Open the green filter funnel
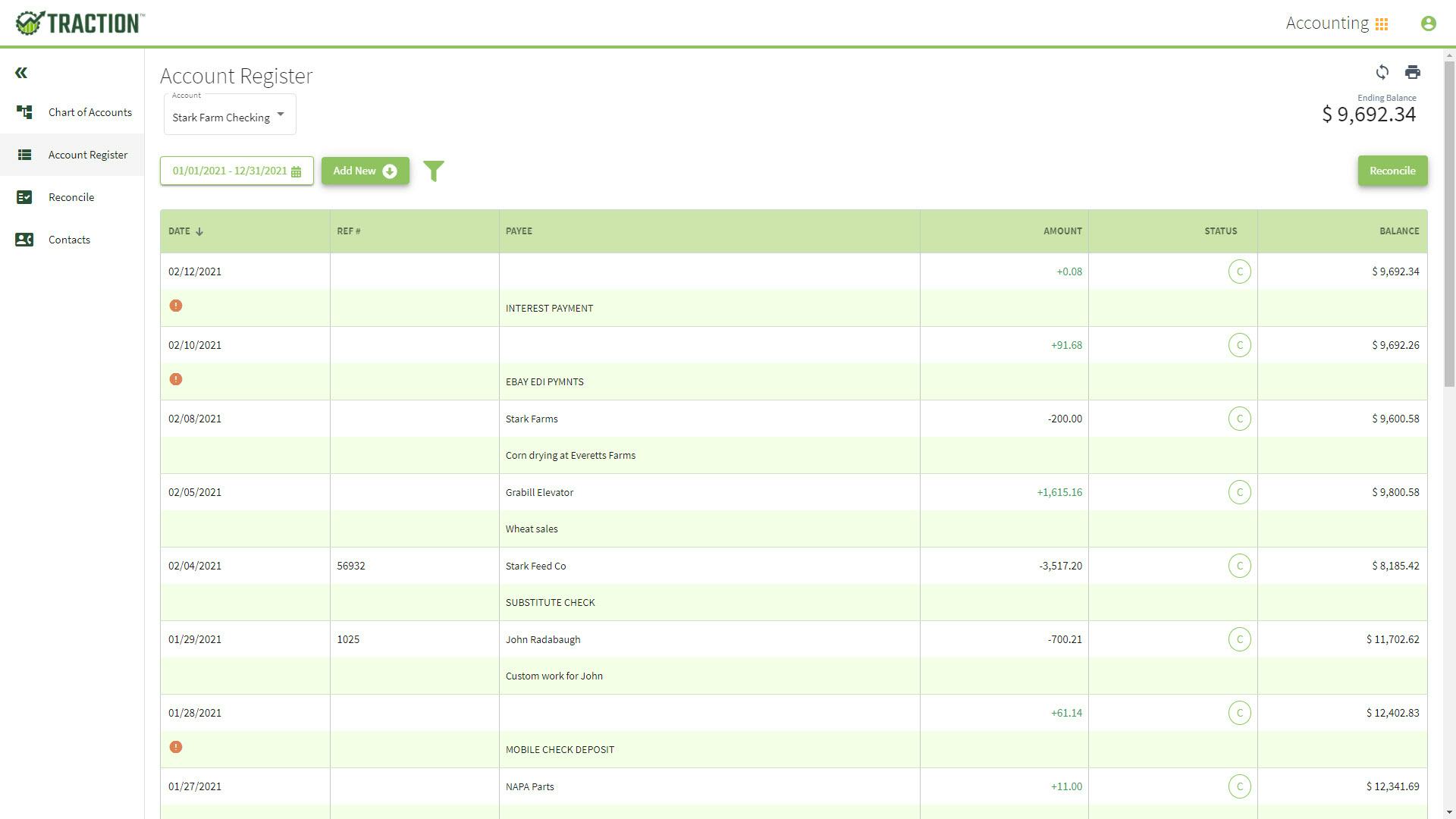The image size is (1456, 819). tap(434, 171)
